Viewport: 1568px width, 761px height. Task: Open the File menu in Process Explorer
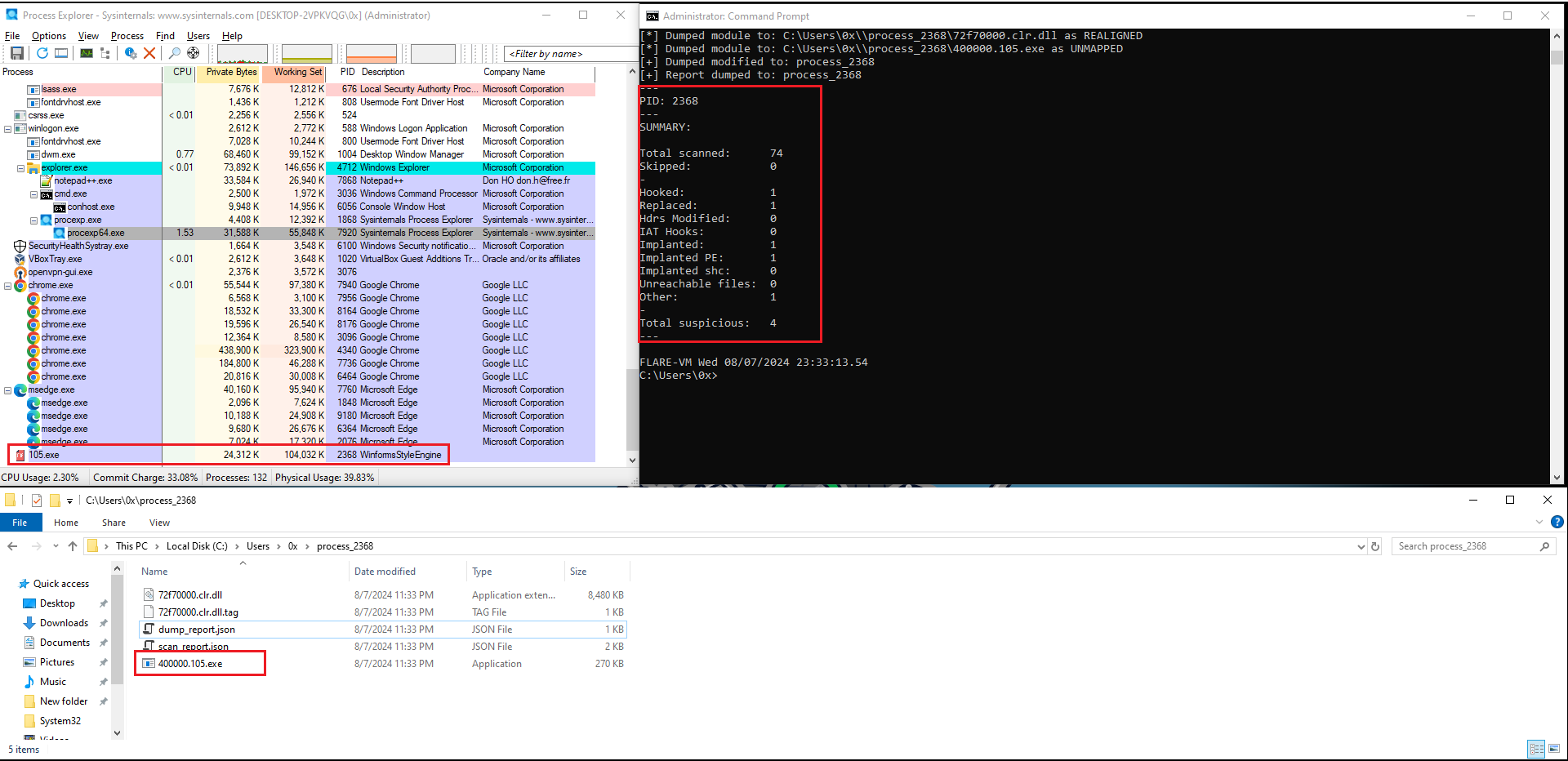[x=12, y=36]
